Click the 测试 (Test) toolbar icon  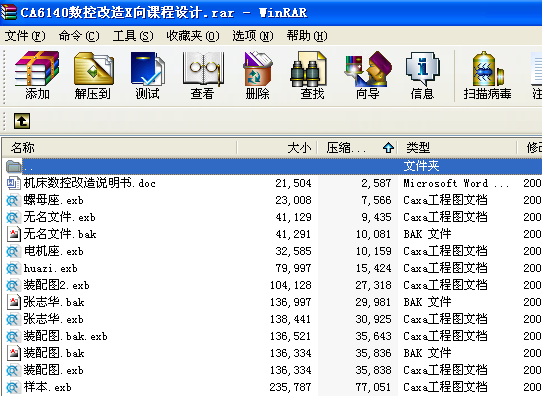[148, 68]
